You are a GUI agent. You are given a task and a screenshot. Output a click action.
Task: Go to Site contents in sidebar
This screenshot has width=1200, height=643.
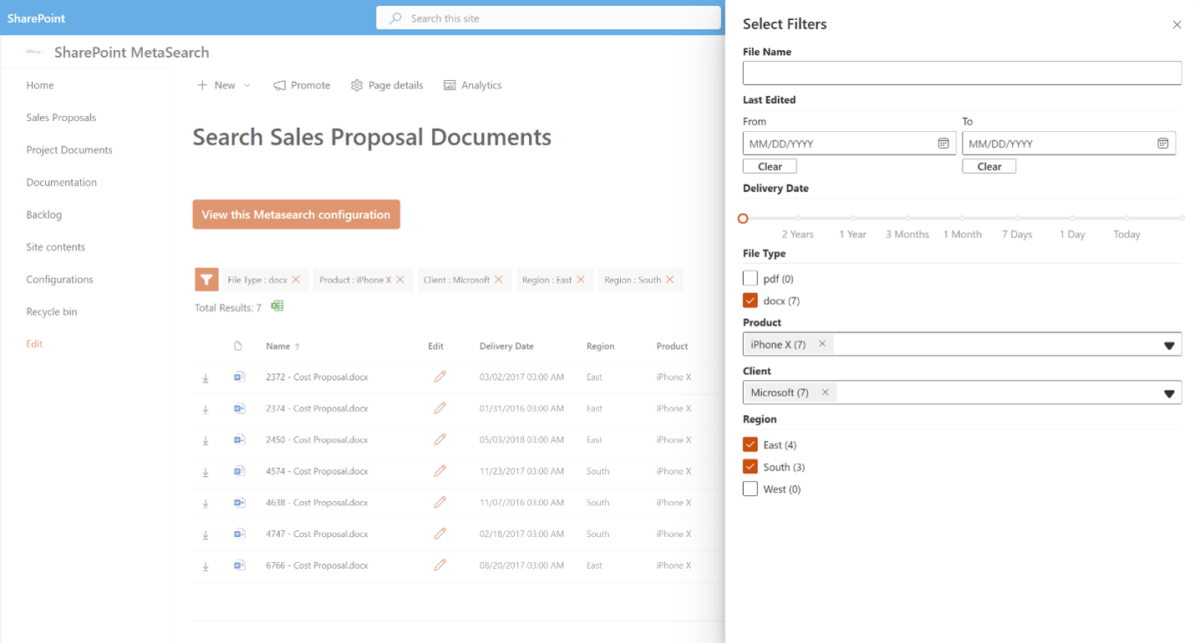[x=56, y=247]
